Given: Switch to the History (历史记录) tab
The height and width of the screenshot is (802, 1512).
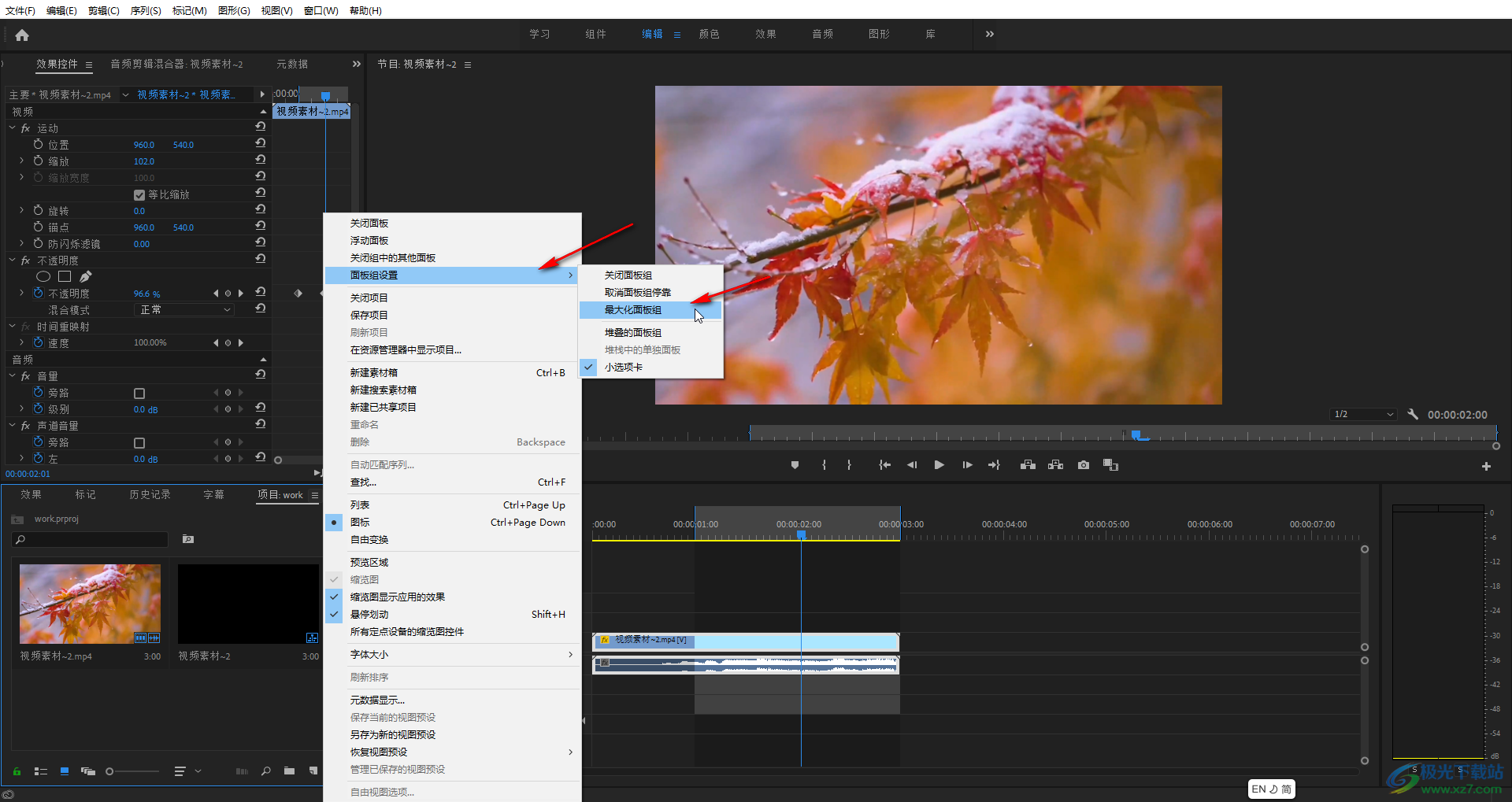Looking at the screenshot, I should pyautogui.click(x=150, y=495).
